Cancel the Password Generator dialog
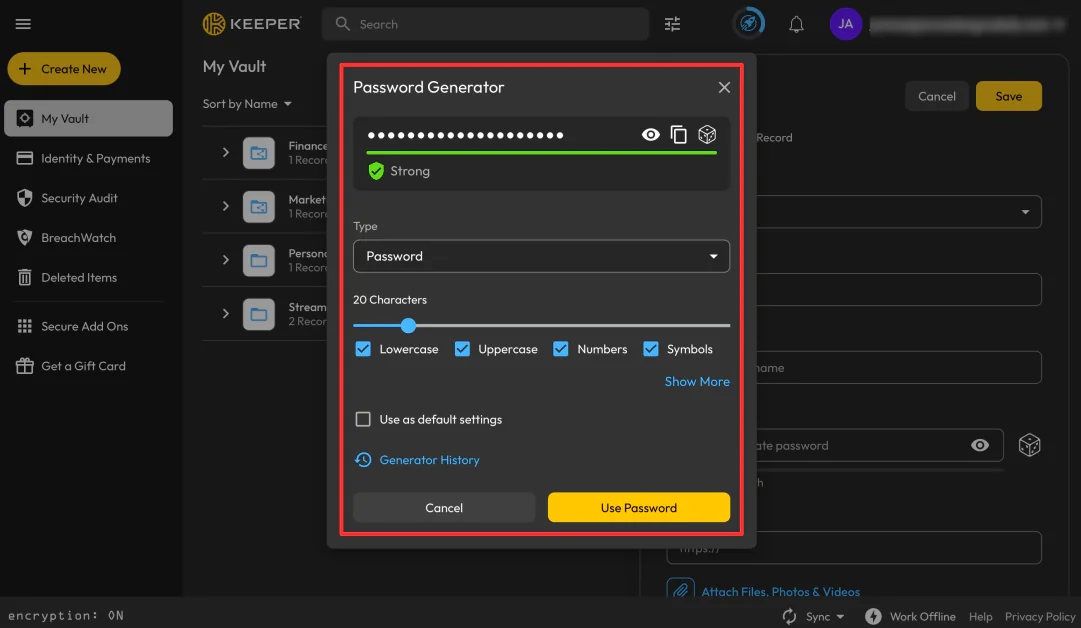 pyautogui.click(x=444, y=507)
